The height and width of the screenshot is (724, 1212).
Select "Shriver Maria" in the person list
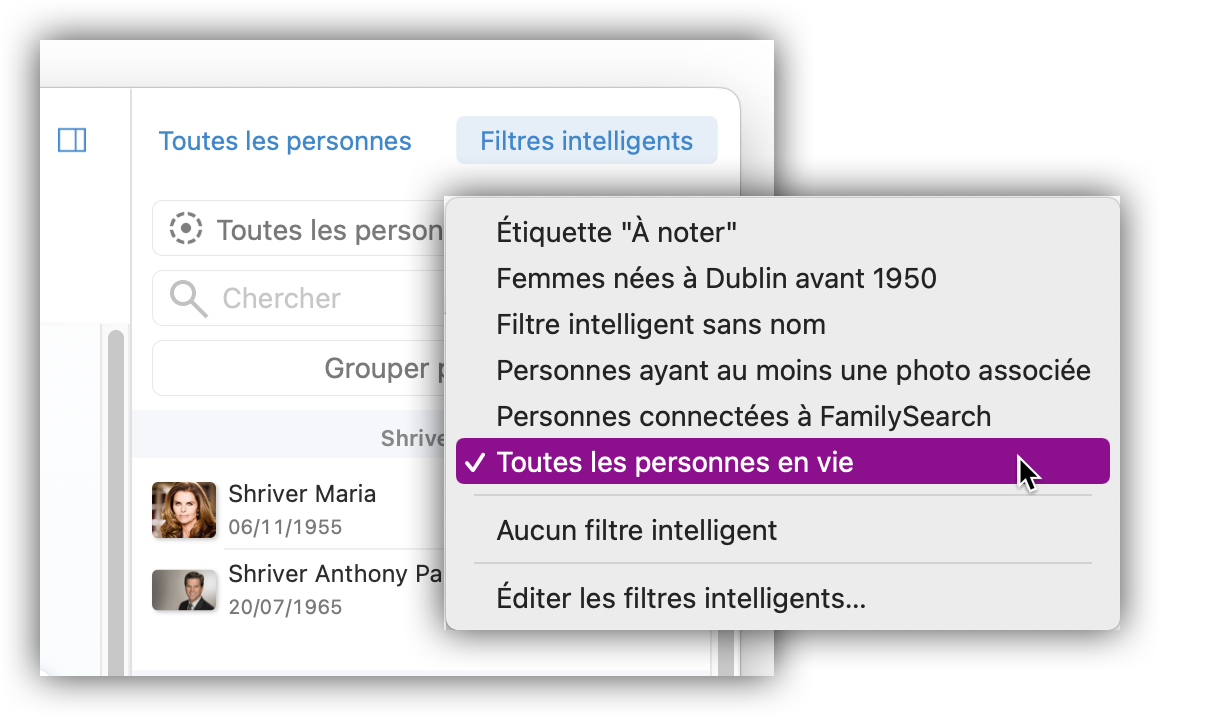[x=302, y=494]
